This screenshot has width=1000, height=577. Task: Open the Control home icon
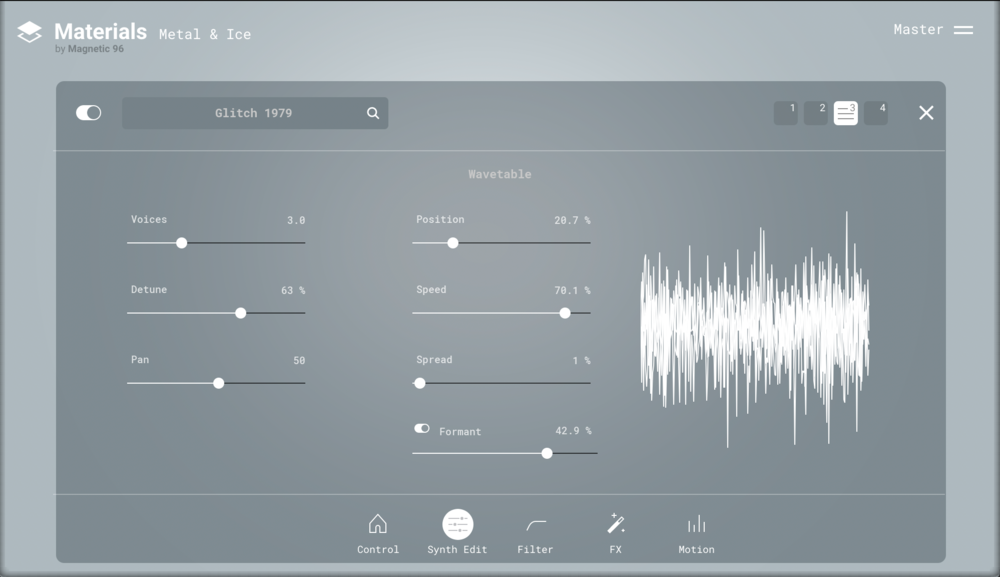tap(378, 523)
